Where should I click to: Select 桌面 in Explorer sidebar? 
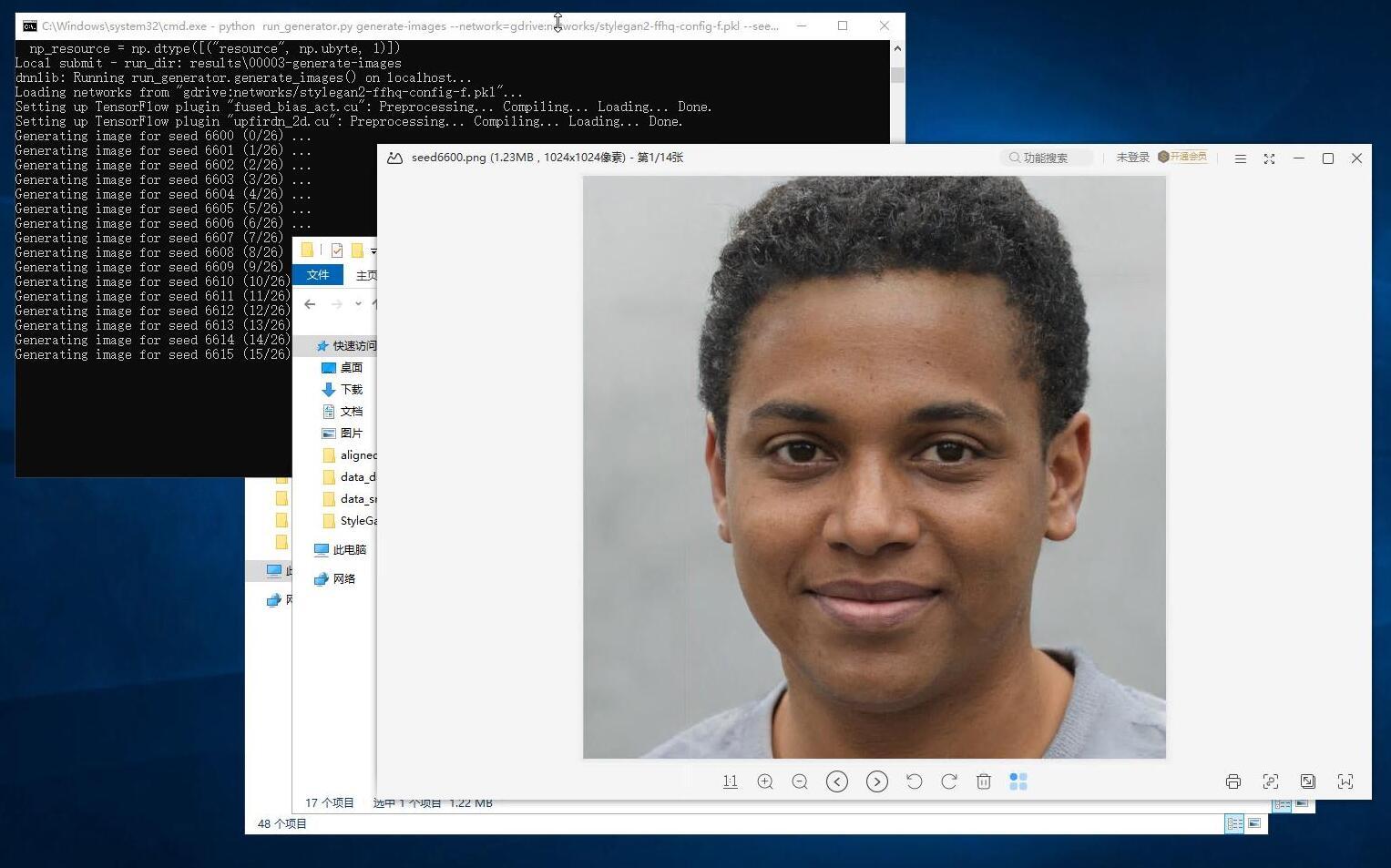click(343, 368)
